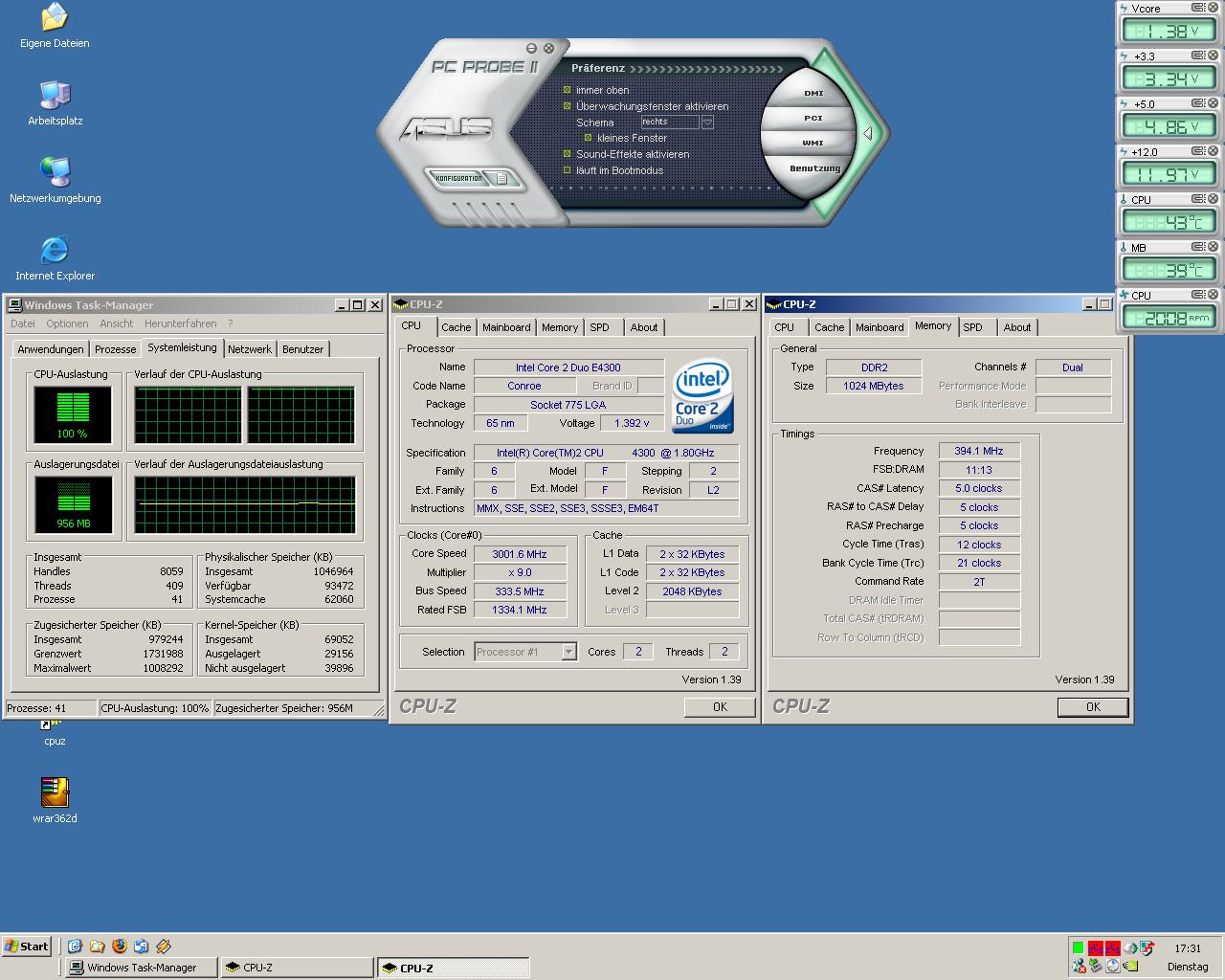Open the Konfiguration panel in PC Probe
Screen dimensions: 1225x980
coord(459,178)
